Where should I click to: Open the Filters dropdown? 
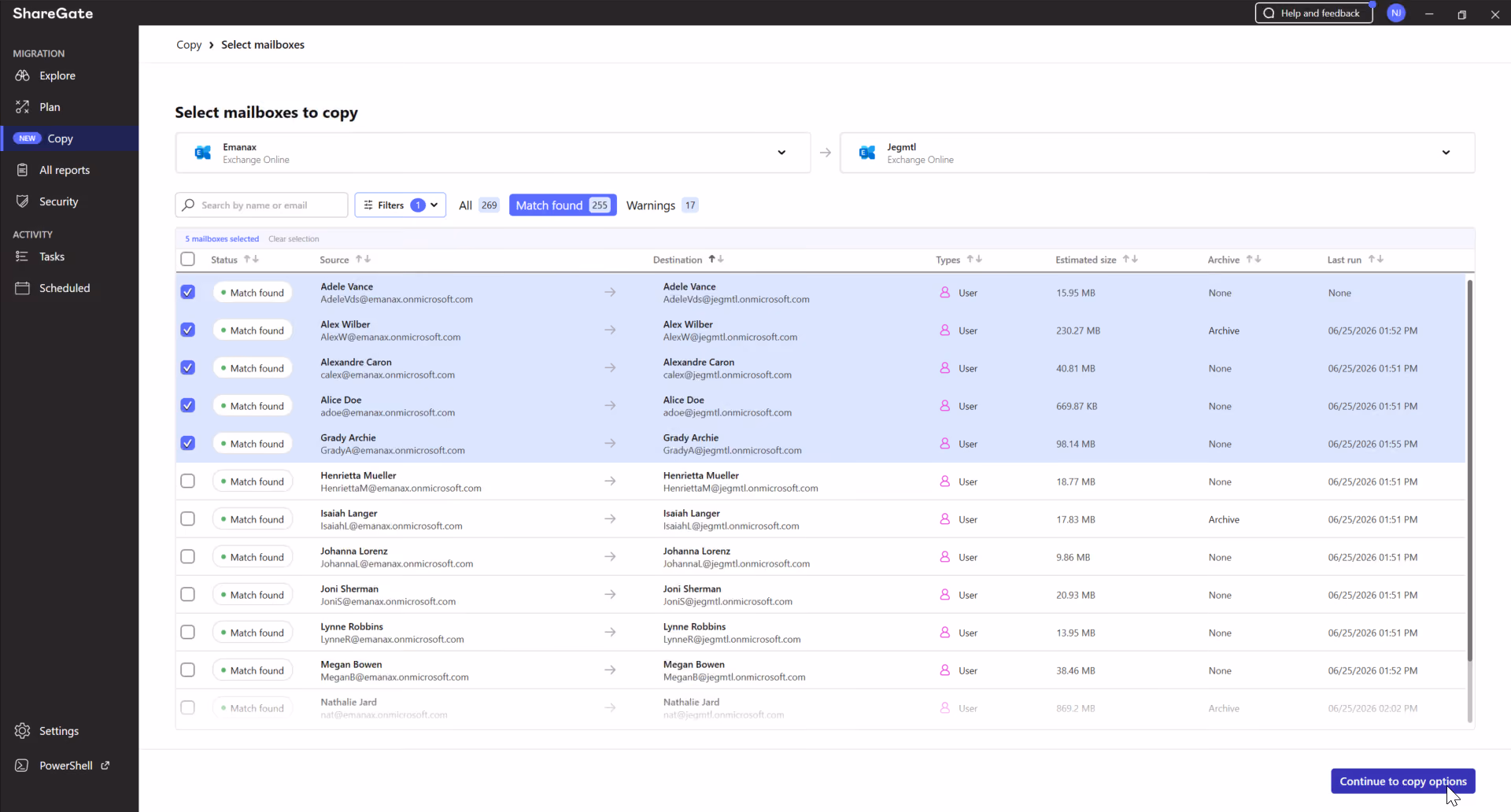[x=400, y=205]
